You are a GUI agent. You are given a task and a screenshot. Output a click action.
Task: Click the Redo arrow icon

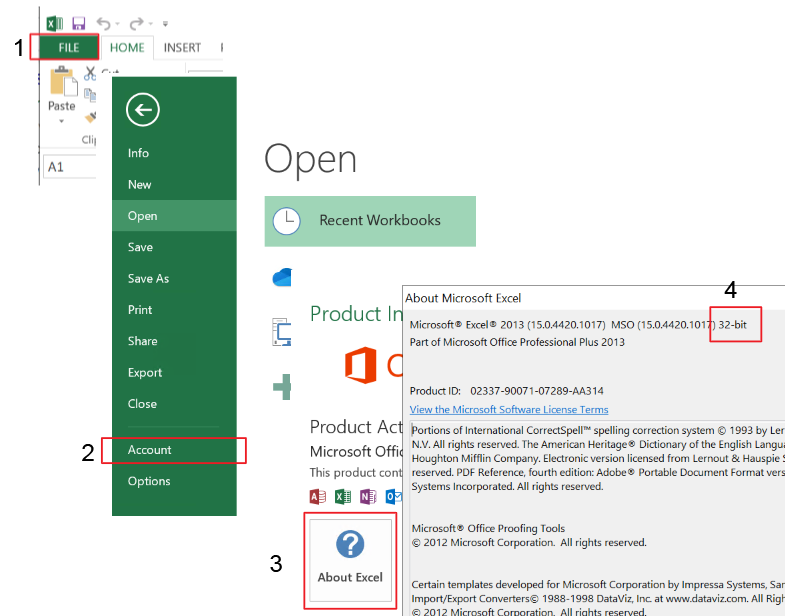pos(136,24)
